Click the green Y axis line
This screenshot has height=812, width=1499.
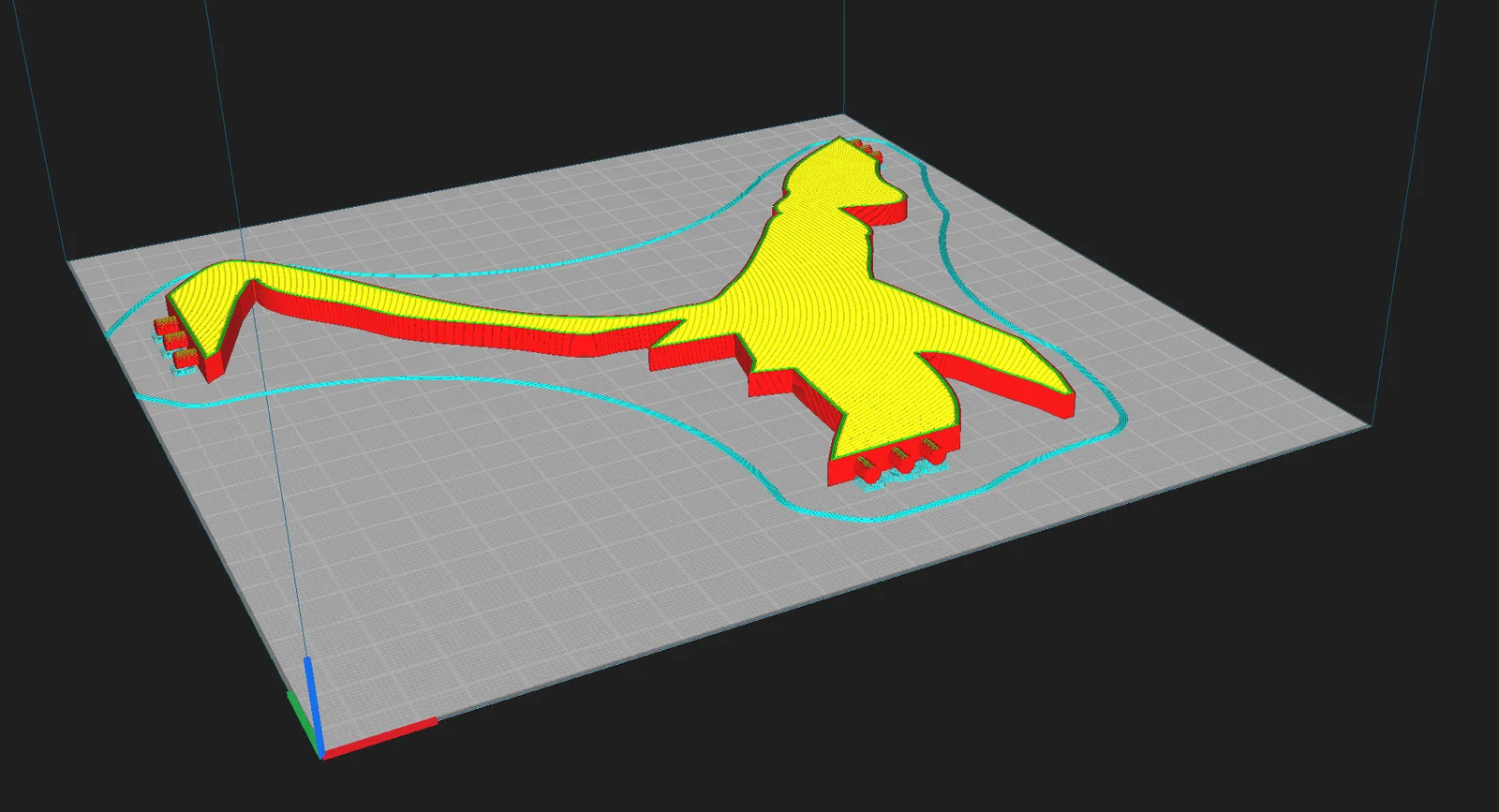pos(302,721)
